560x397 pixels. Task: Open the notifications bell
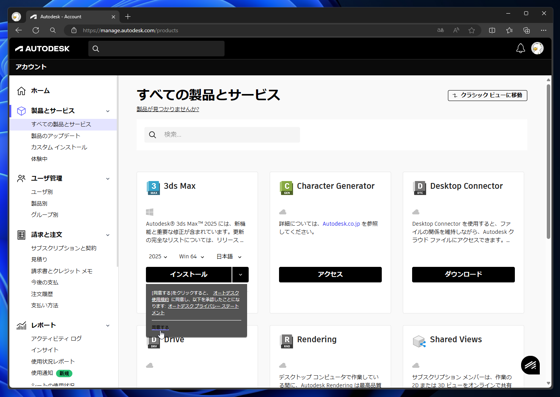pyautogui.click(x=520, y=48)
